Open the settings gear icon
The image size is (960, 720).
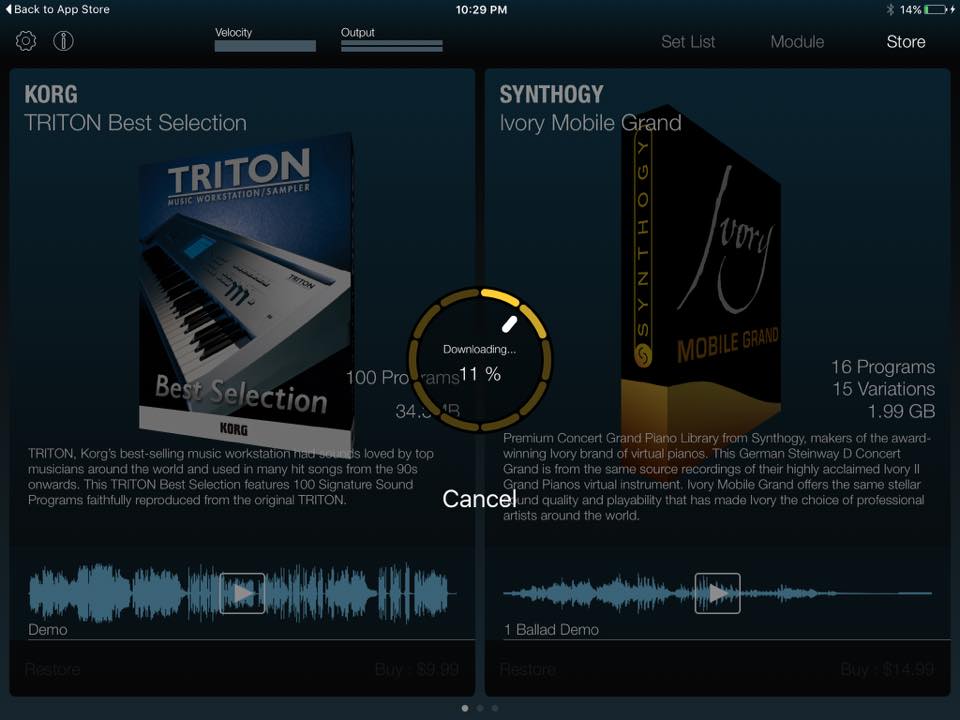(x=25, y=40)
